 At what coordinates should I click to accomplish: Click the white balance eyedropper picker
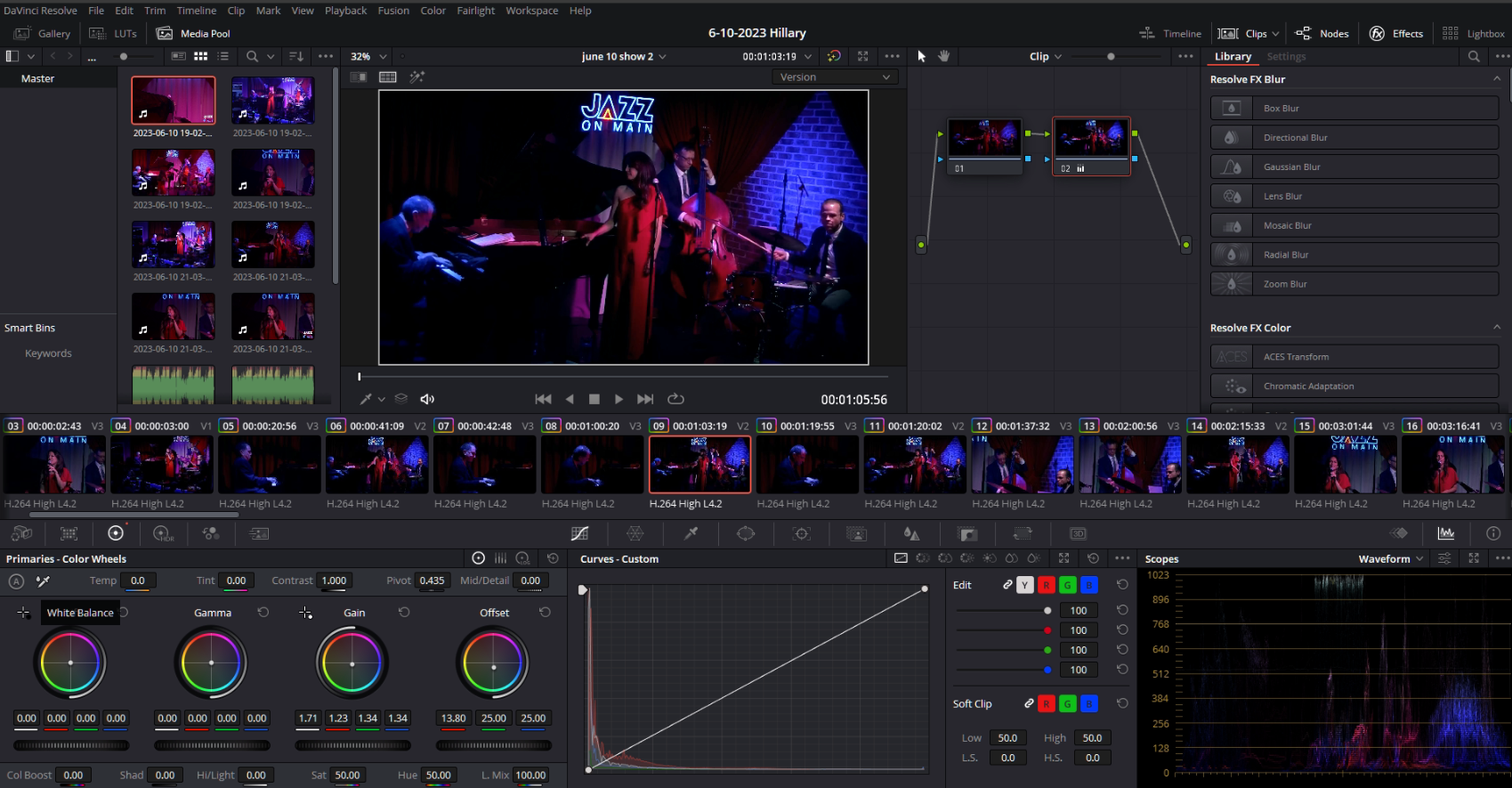point(43,581)
